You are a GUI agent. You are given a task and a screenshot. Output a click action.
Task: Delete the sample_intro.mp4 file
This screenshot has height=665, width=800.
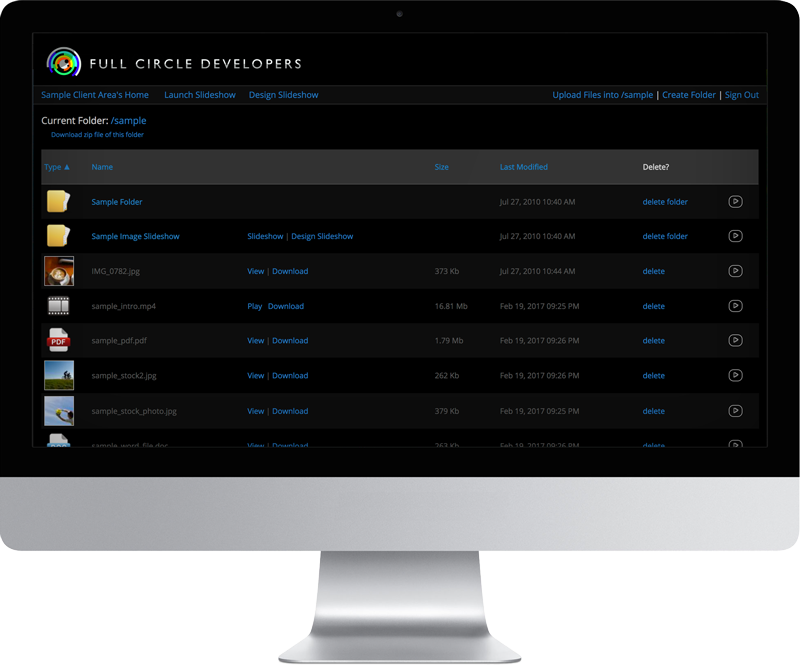(x=654, y=306)
